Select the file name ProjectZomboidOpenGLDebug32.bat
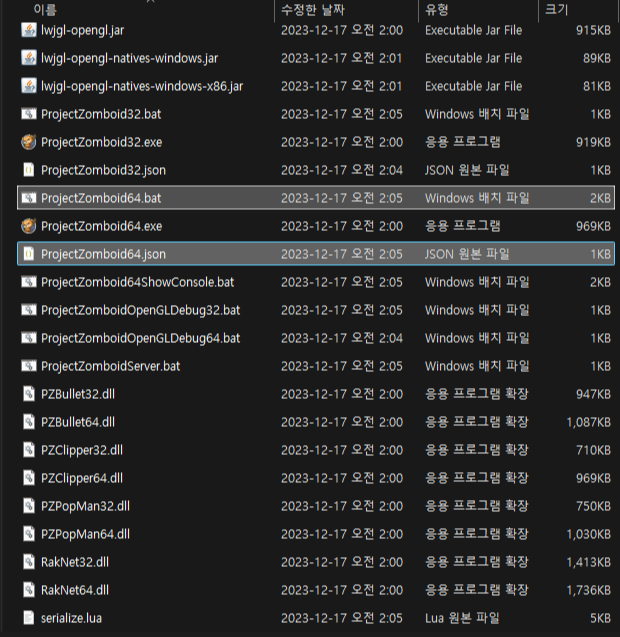Viewport: 620px width, 637px height. pos(141,310)
